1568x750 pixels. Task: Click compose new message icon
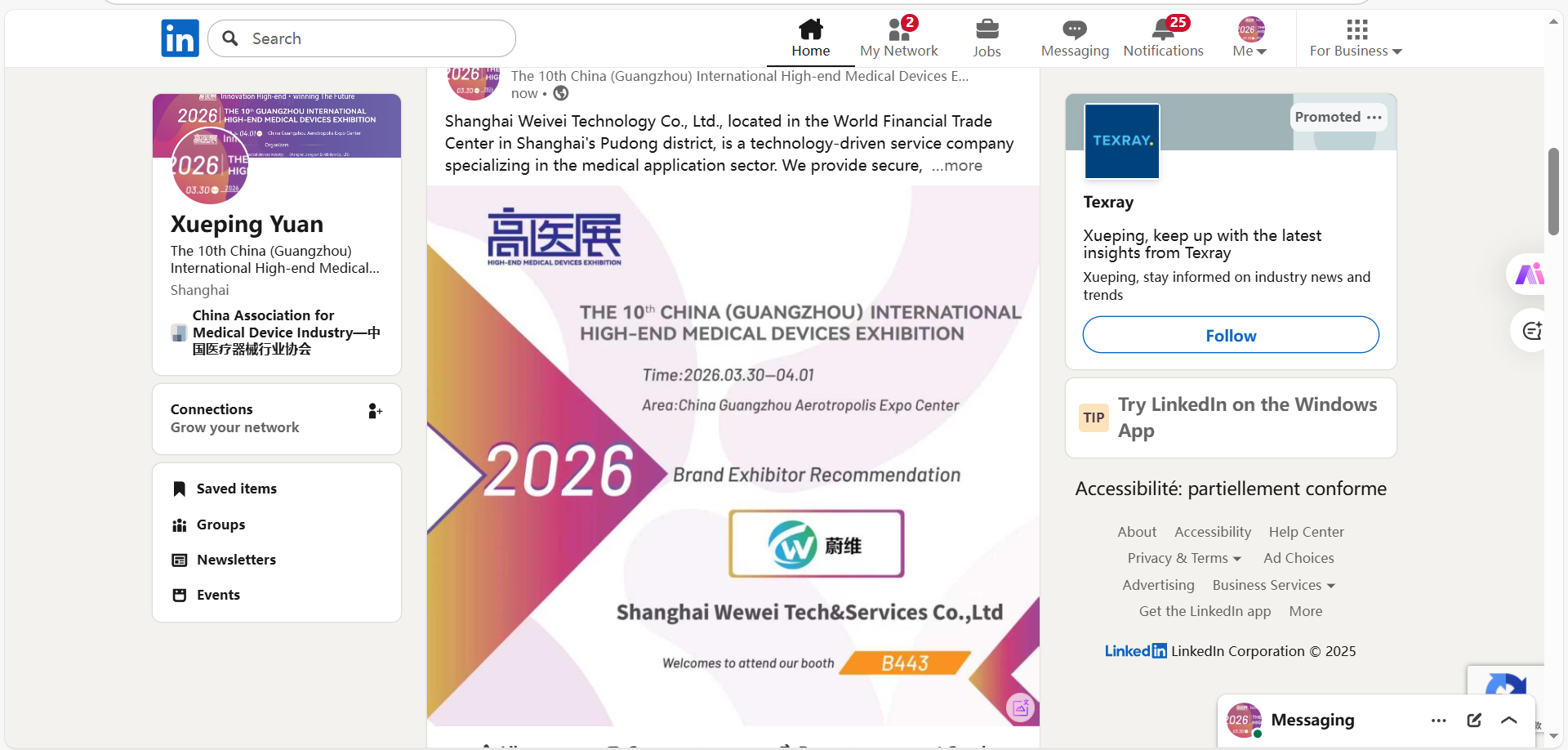tap(1474, 720)
